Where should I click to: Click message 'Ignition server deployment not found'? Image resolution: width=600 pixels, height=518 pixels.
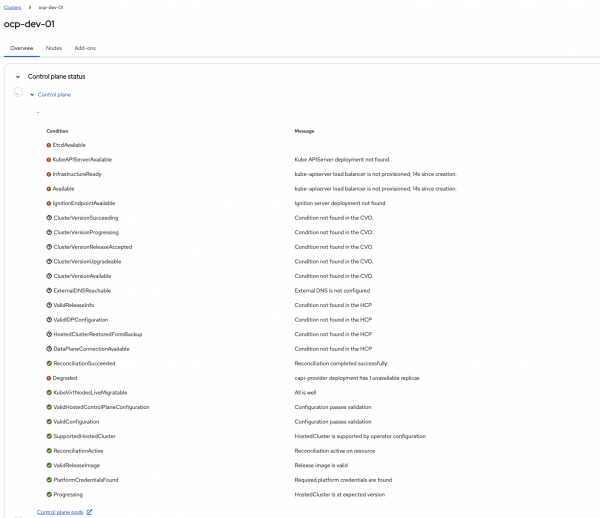point(340,204)
